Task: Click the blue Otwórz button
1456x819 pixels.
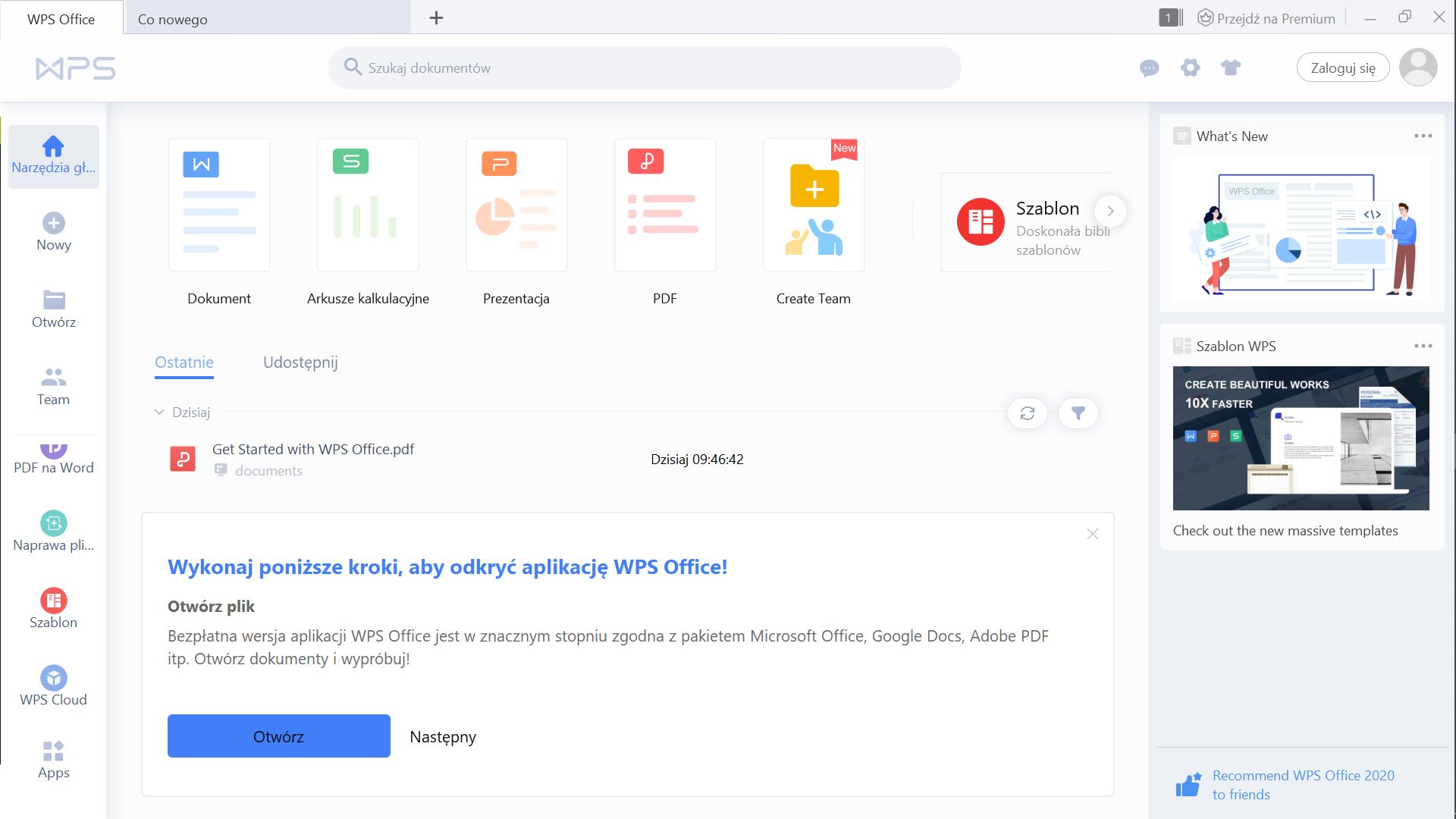Action: 278,736
